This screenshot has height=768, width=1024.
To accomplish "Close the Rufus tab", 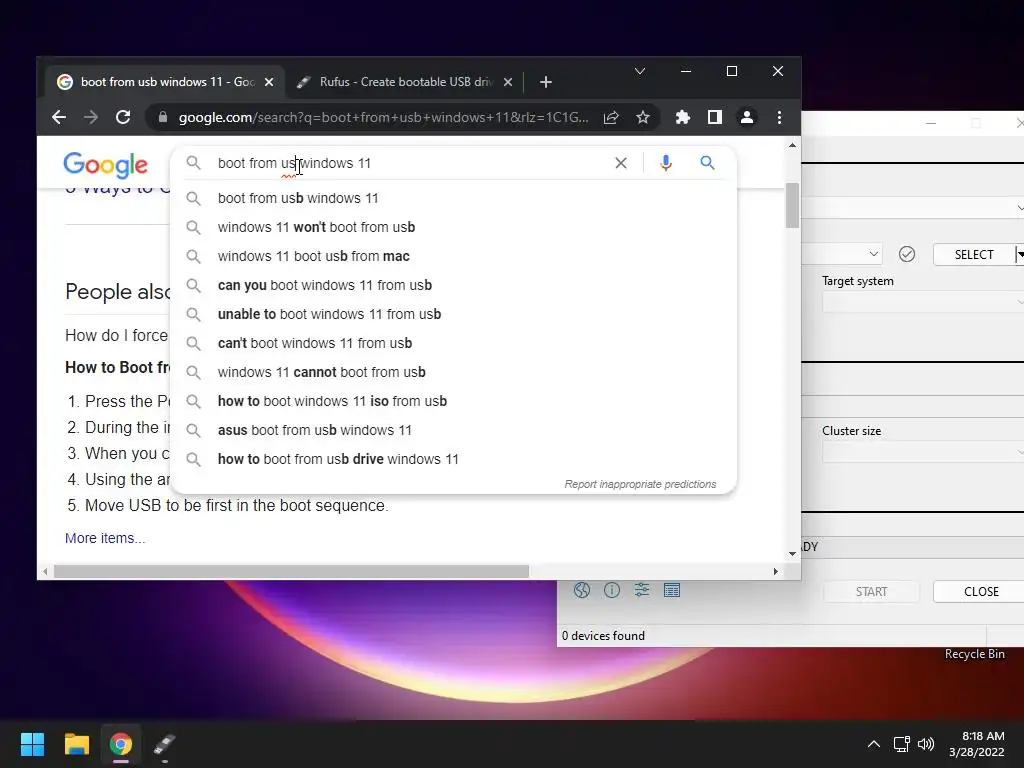I will point(508,82).
